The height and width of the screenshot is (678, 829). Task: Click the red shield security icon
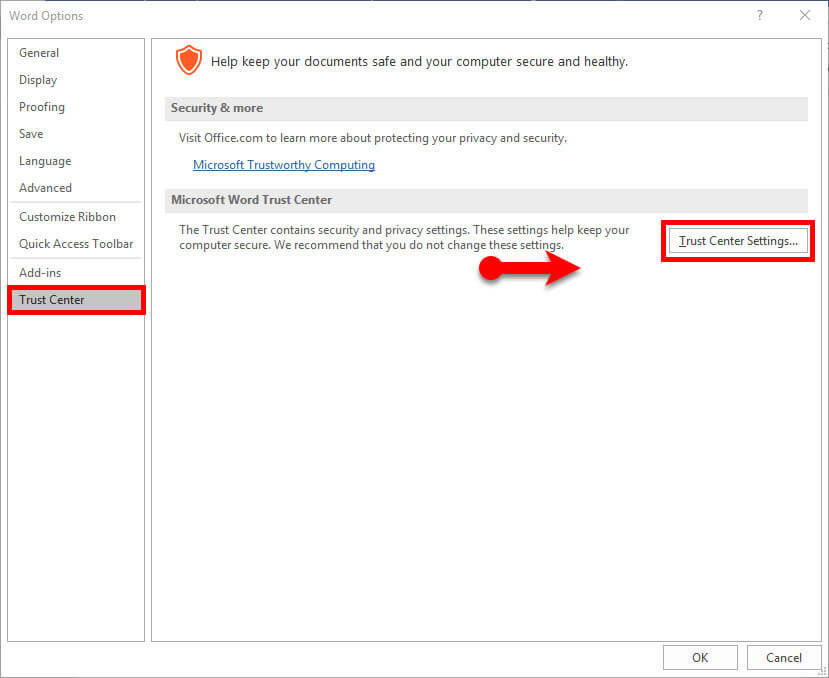[189, 60]
